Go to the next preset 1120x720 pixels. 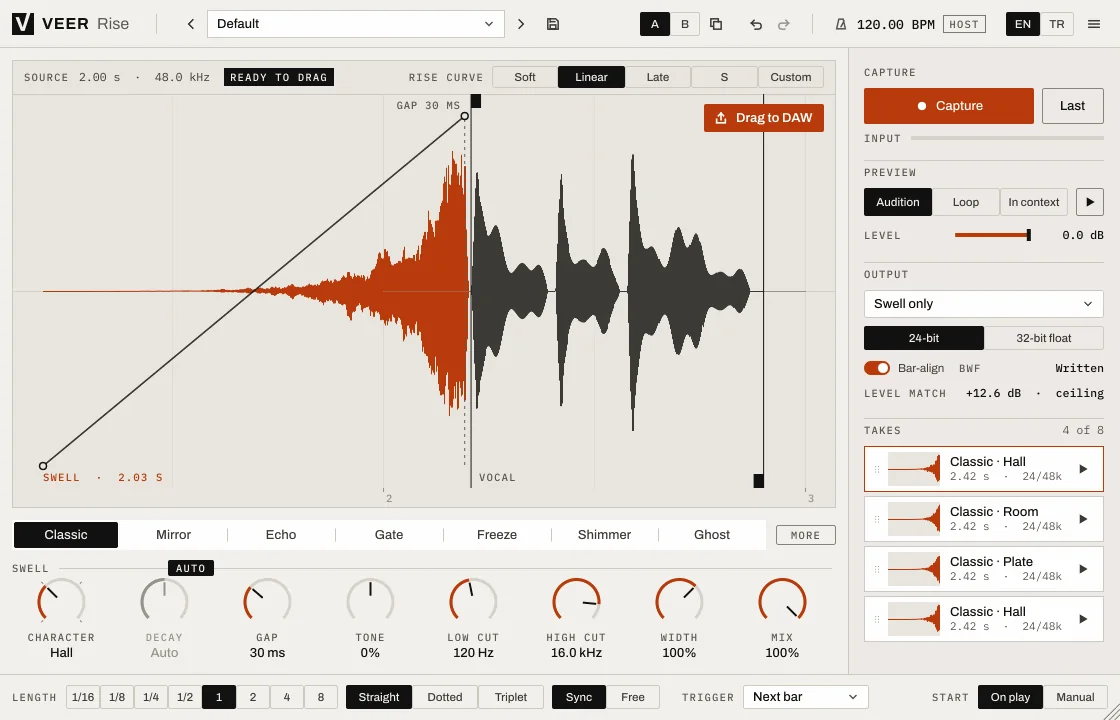(x=521, y=24)
